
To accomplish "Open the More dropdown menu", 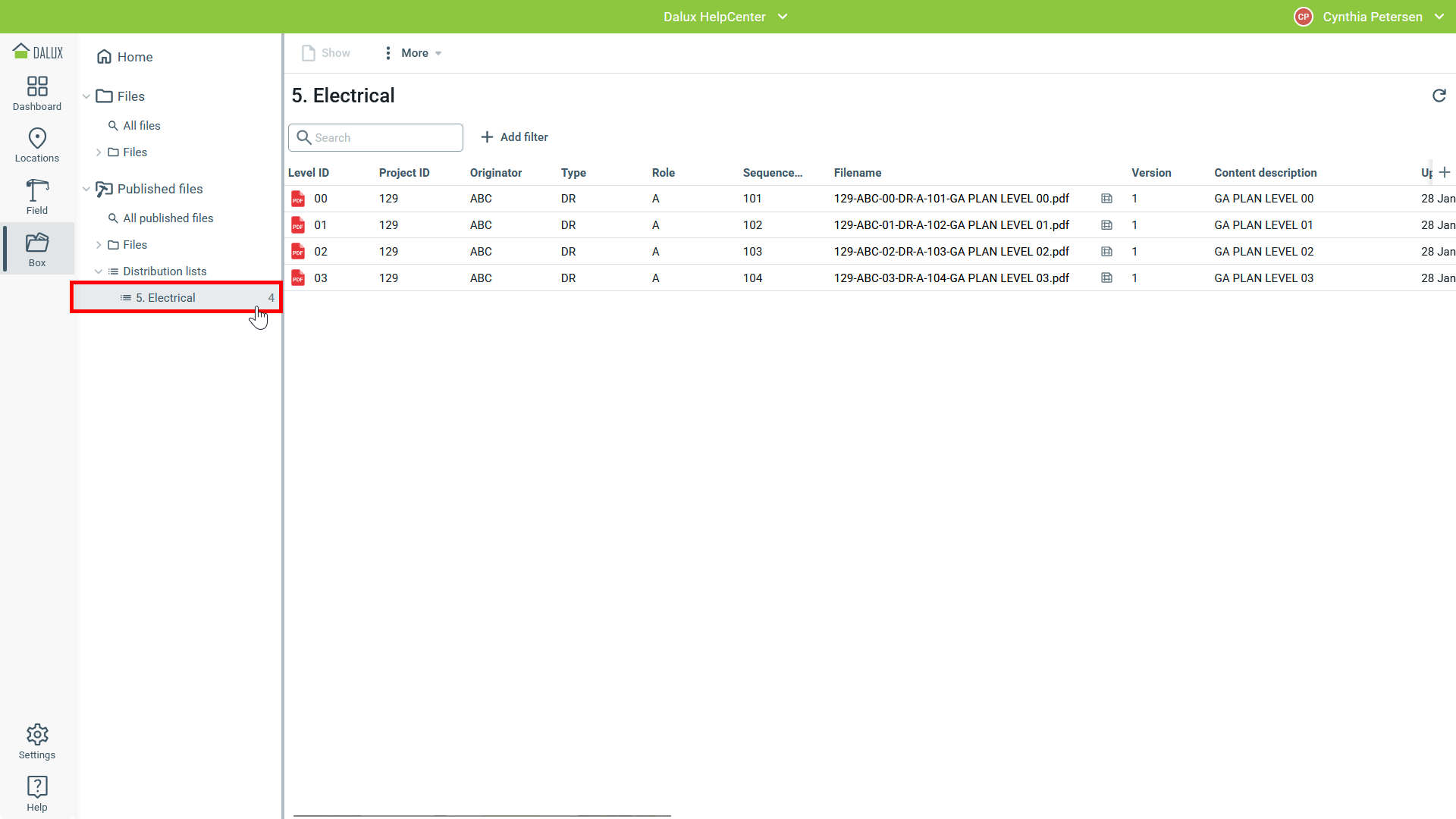I will 413,53.
